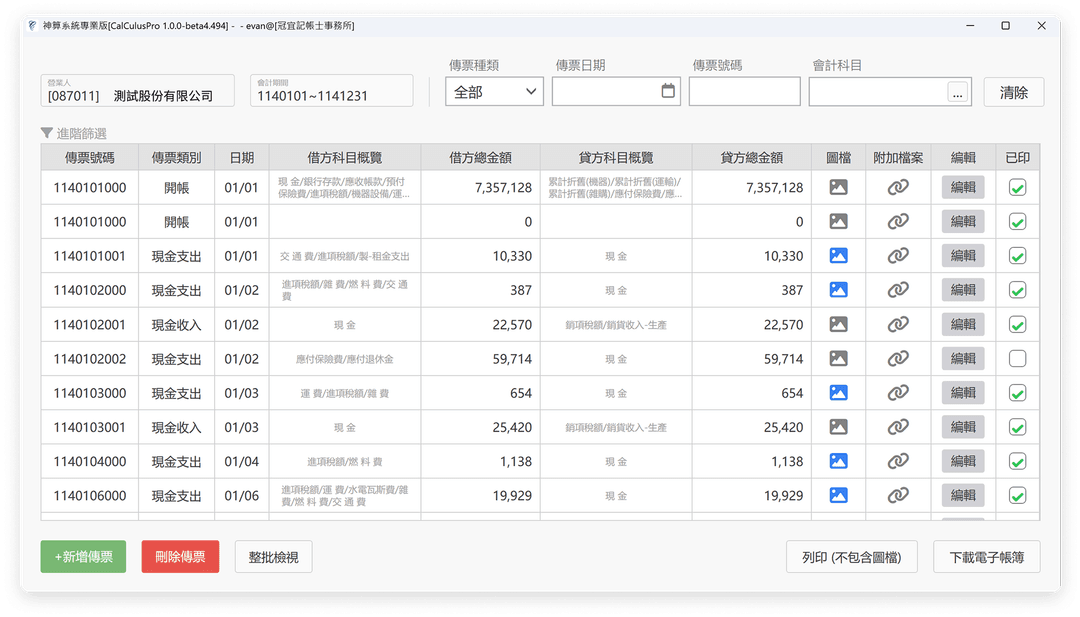The height and width of the screenshot is (617, 1080).
Task: Click the attachment icon on the first 開帳 row
Action: [897, 187]
